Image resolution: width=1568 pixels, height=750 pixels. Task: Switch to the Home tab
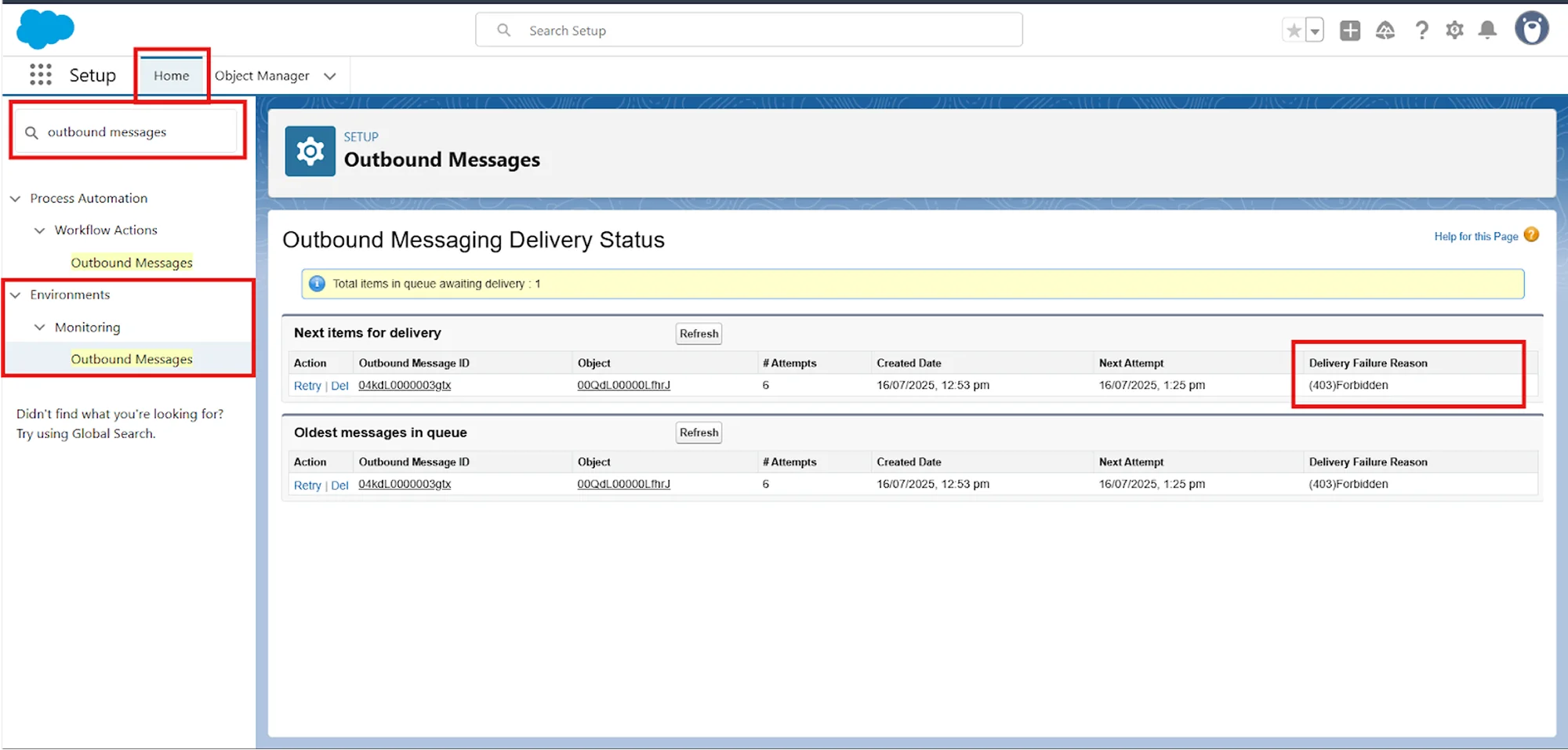pyautogui.click(x=171, y=76)
